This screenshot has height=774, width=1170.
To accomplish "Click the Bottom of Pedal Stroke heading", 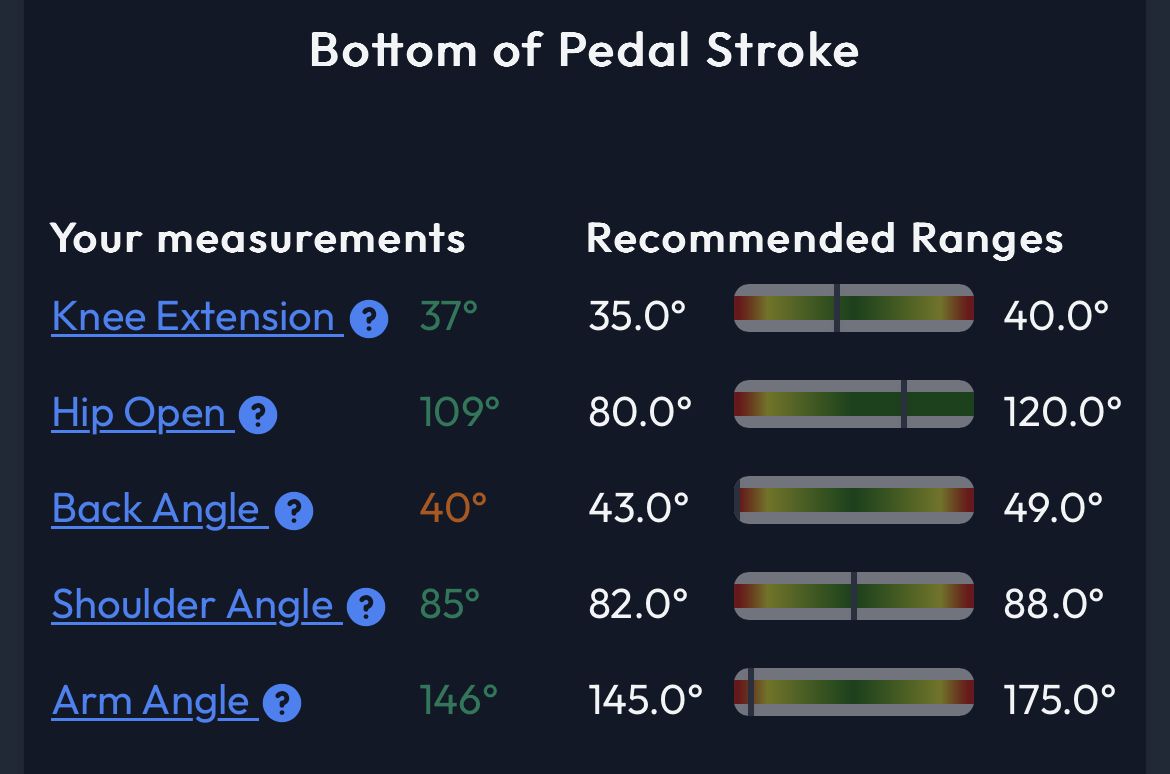I will point(584,49).
